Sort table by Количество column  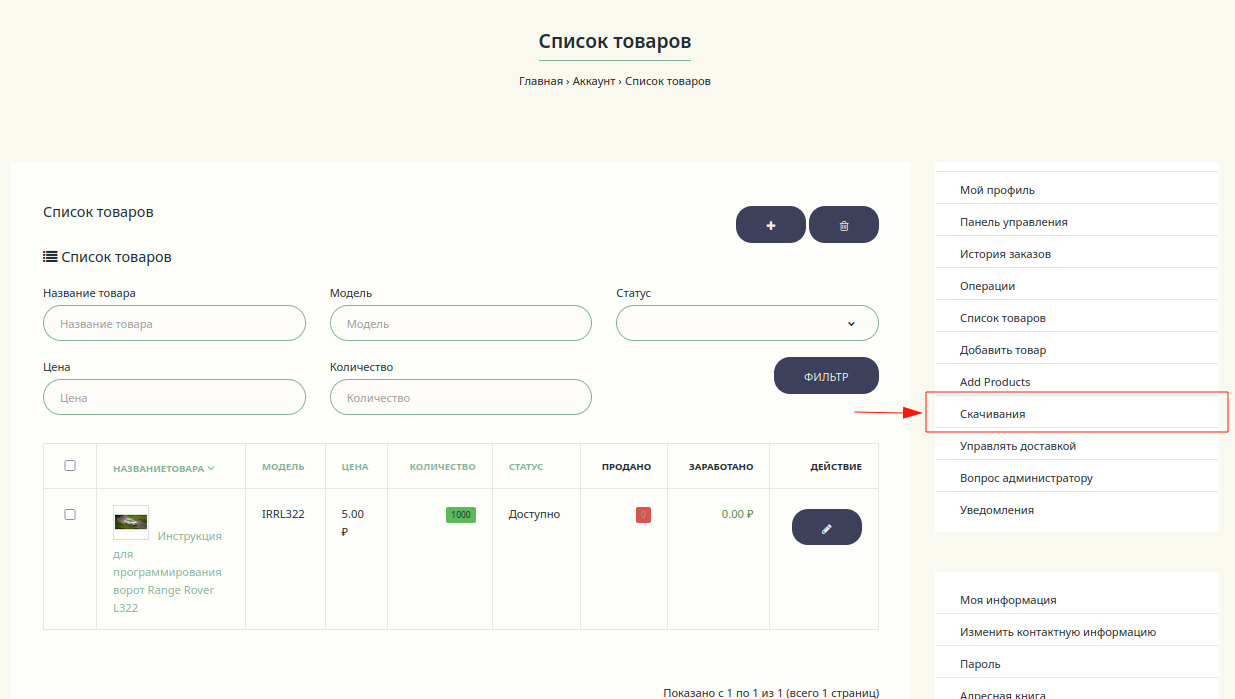tap(442, 467)
